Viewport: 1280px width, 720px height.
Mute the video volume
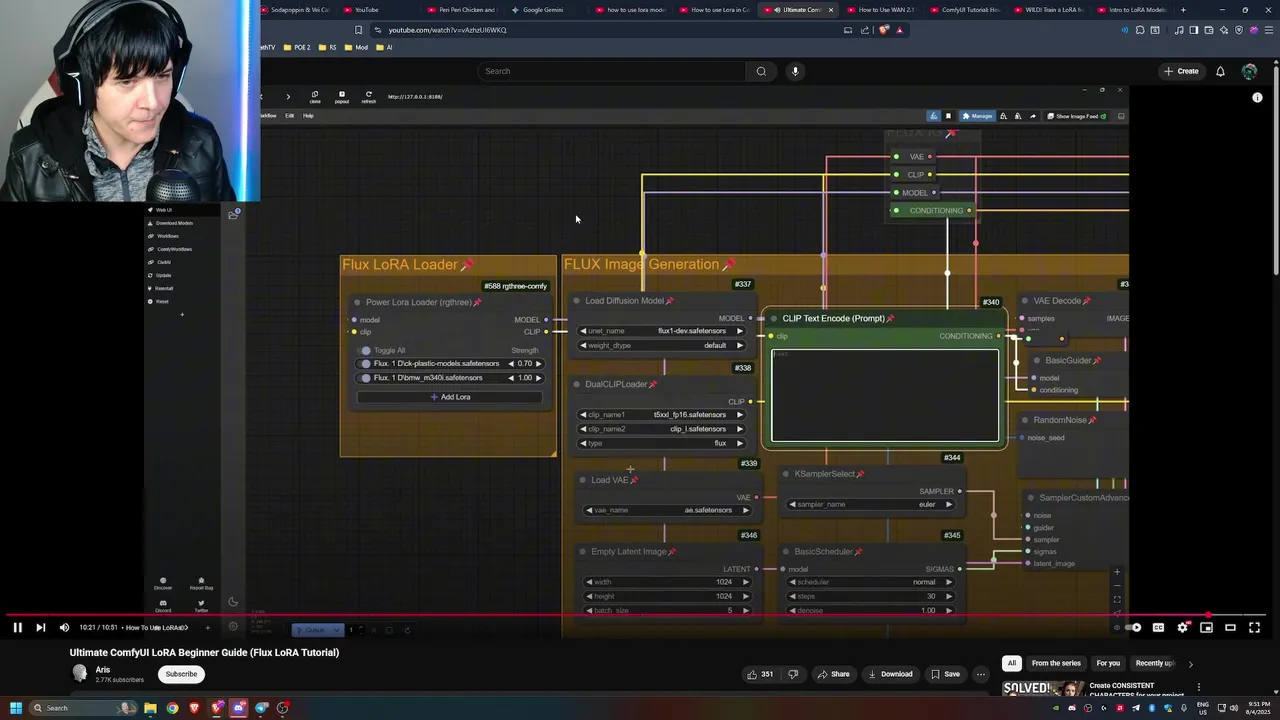tap(64, 627)
